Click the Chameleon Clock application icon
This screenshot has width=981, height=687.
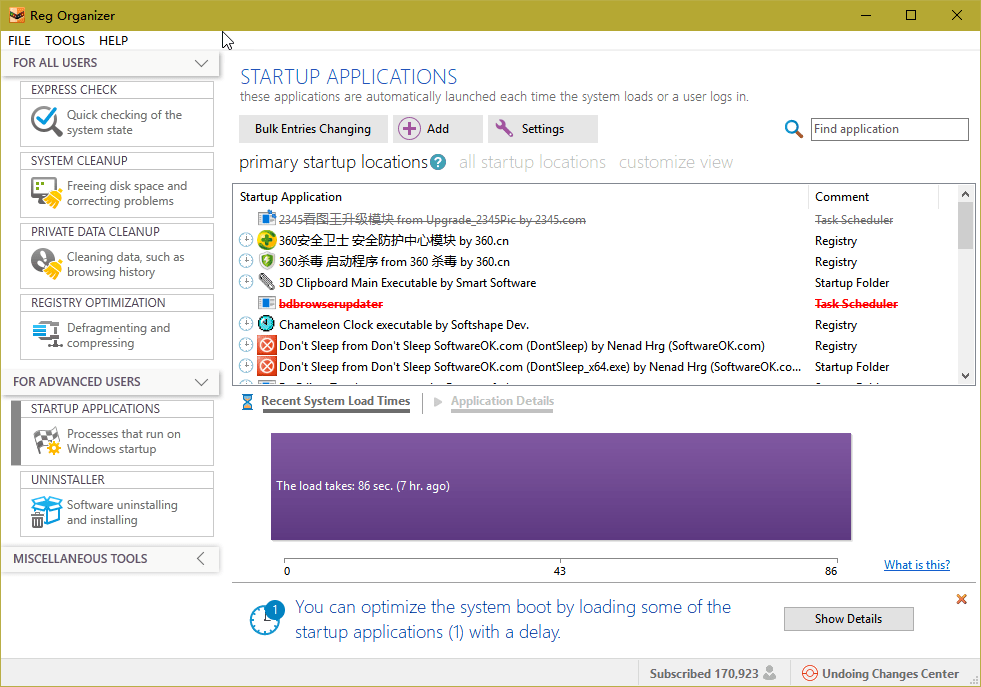(x=267, y=324)
